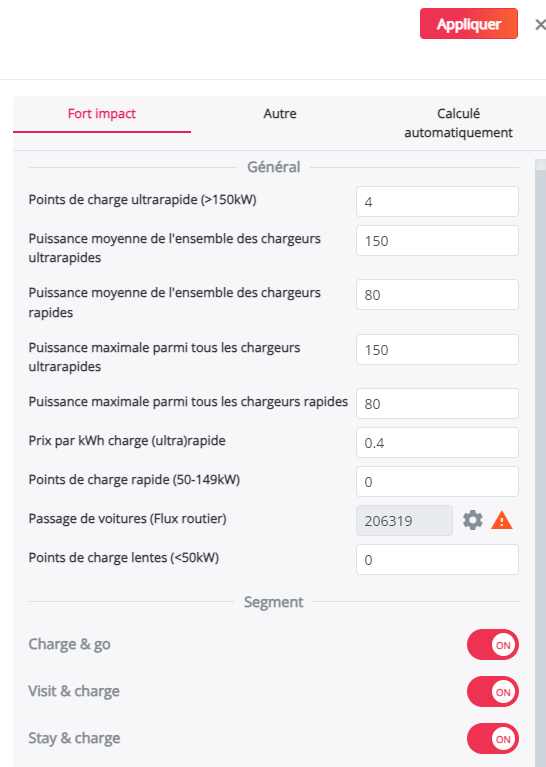Click the ultrarapid maximum power field
The width and height of the screenshot is (546, 767).
(x=437, y=350)
